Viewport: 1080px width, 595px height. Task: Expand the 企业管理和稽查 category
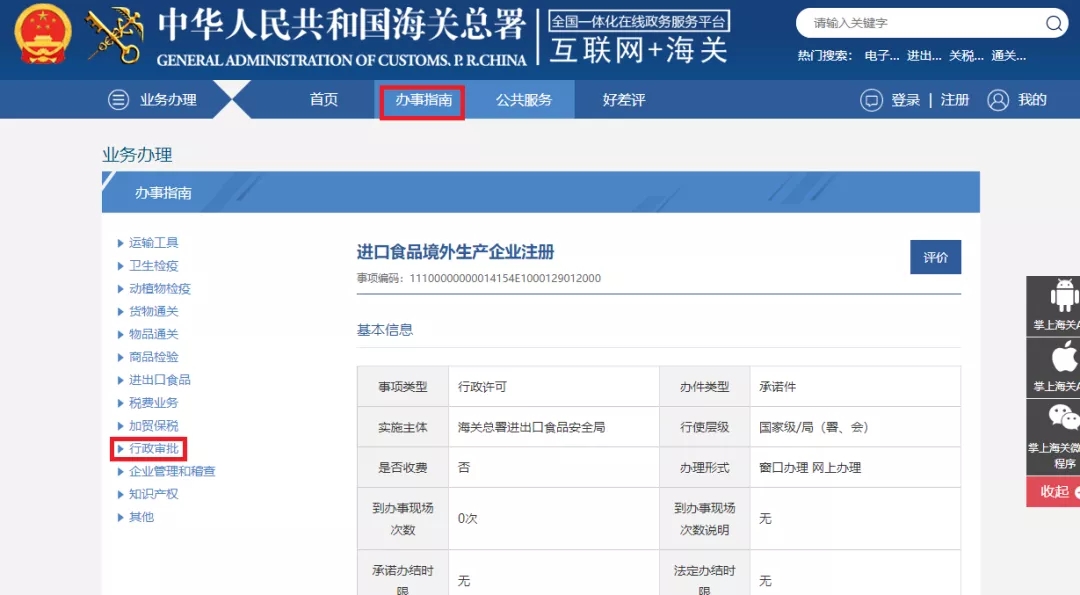(171, 471)
